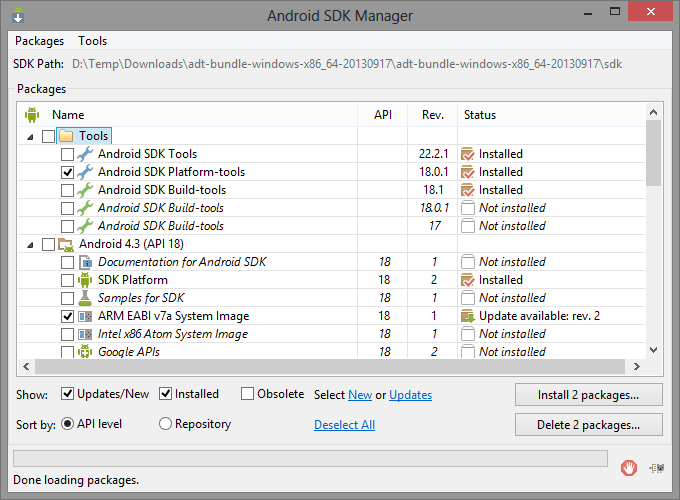Click the horizontal scrollbar thumb of package list

pos(330,366)
